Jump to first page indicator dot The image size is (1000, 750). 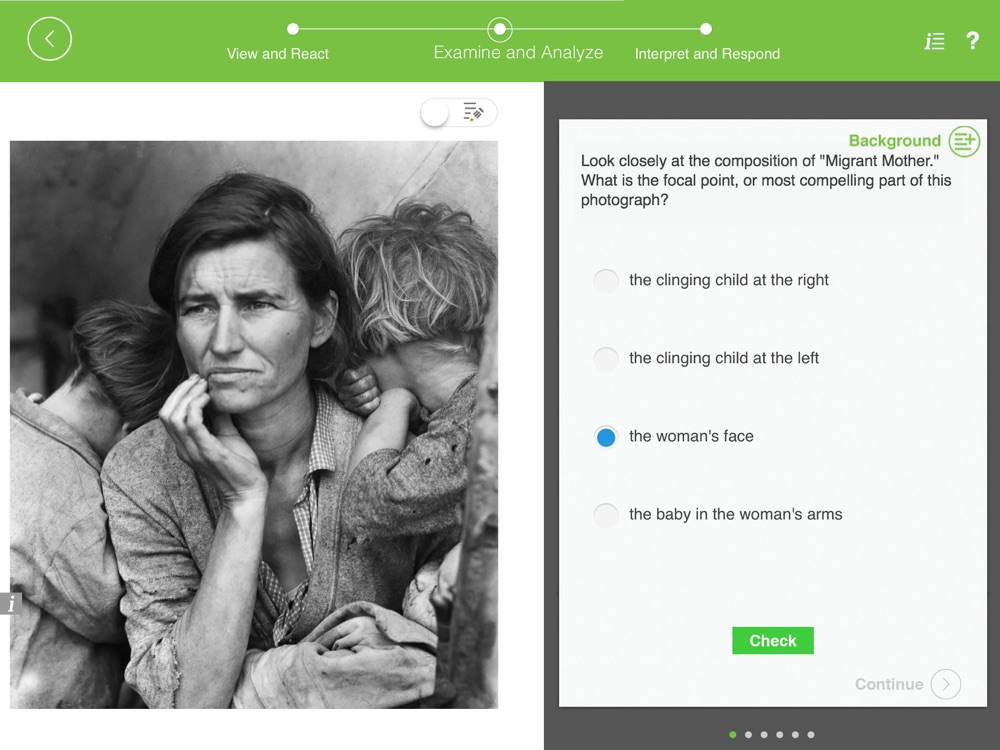[733, 735]
